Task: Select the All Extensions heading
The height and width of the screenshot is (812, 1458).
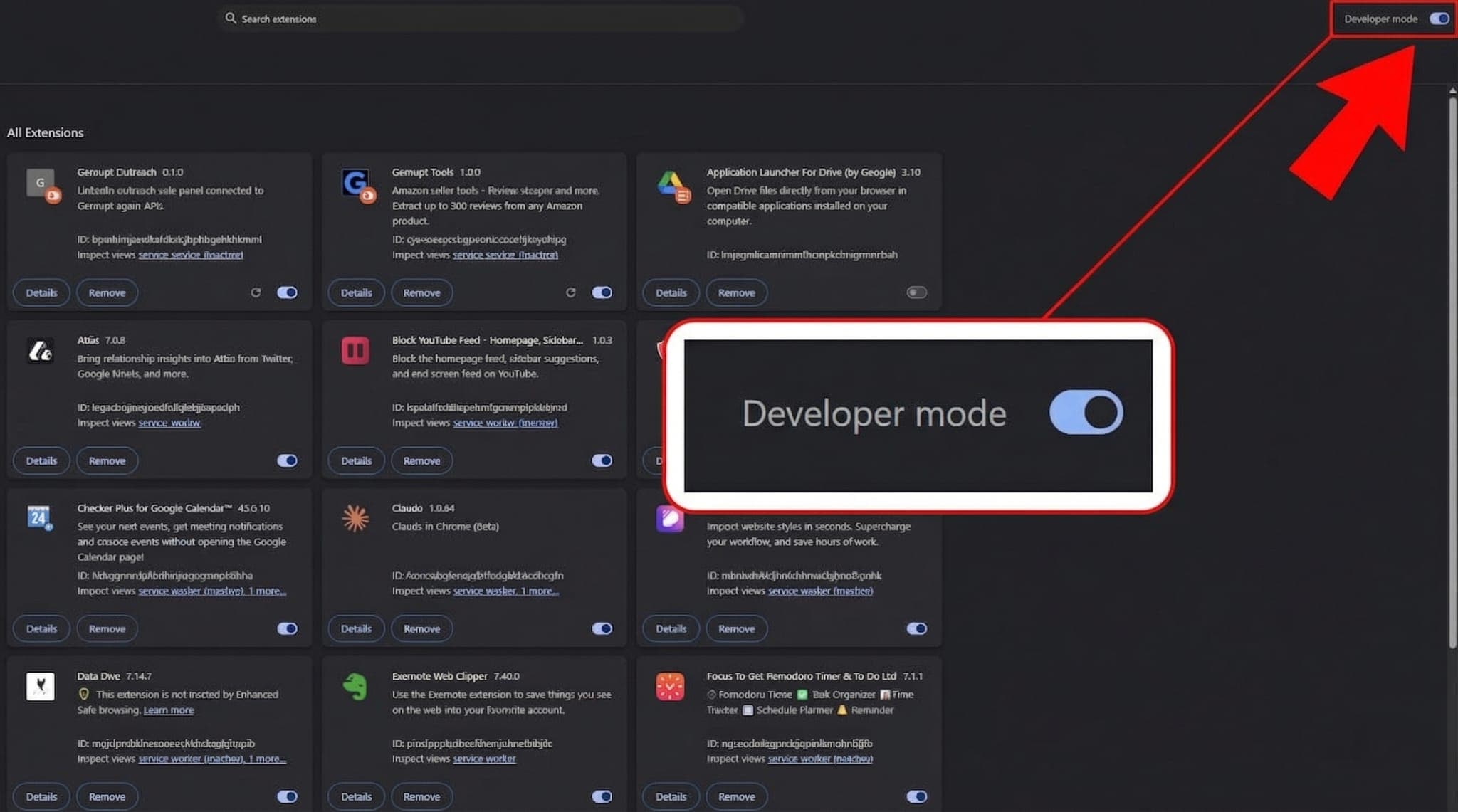Action: point(45,132)
